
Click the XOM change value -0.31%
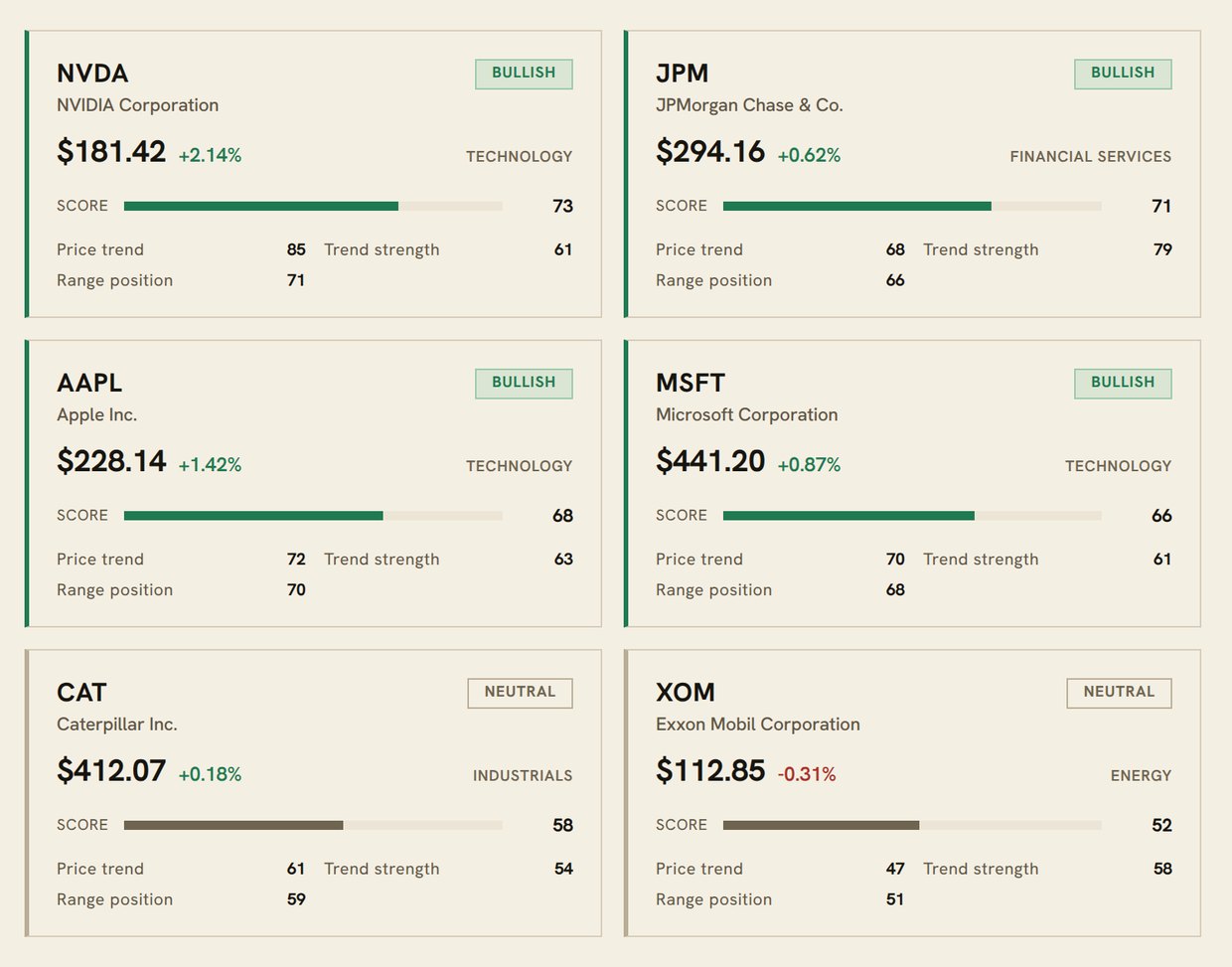pos(807,774)
